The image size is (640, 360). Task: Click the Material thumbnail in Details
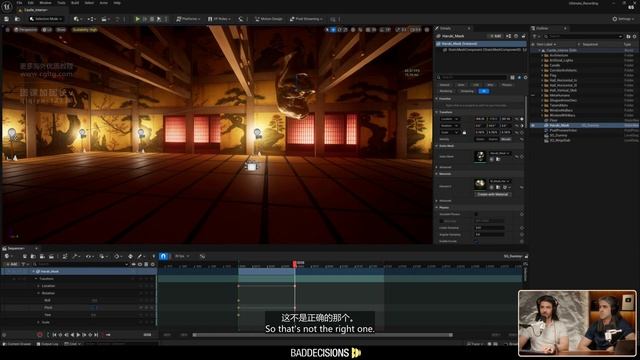(480, 184)
